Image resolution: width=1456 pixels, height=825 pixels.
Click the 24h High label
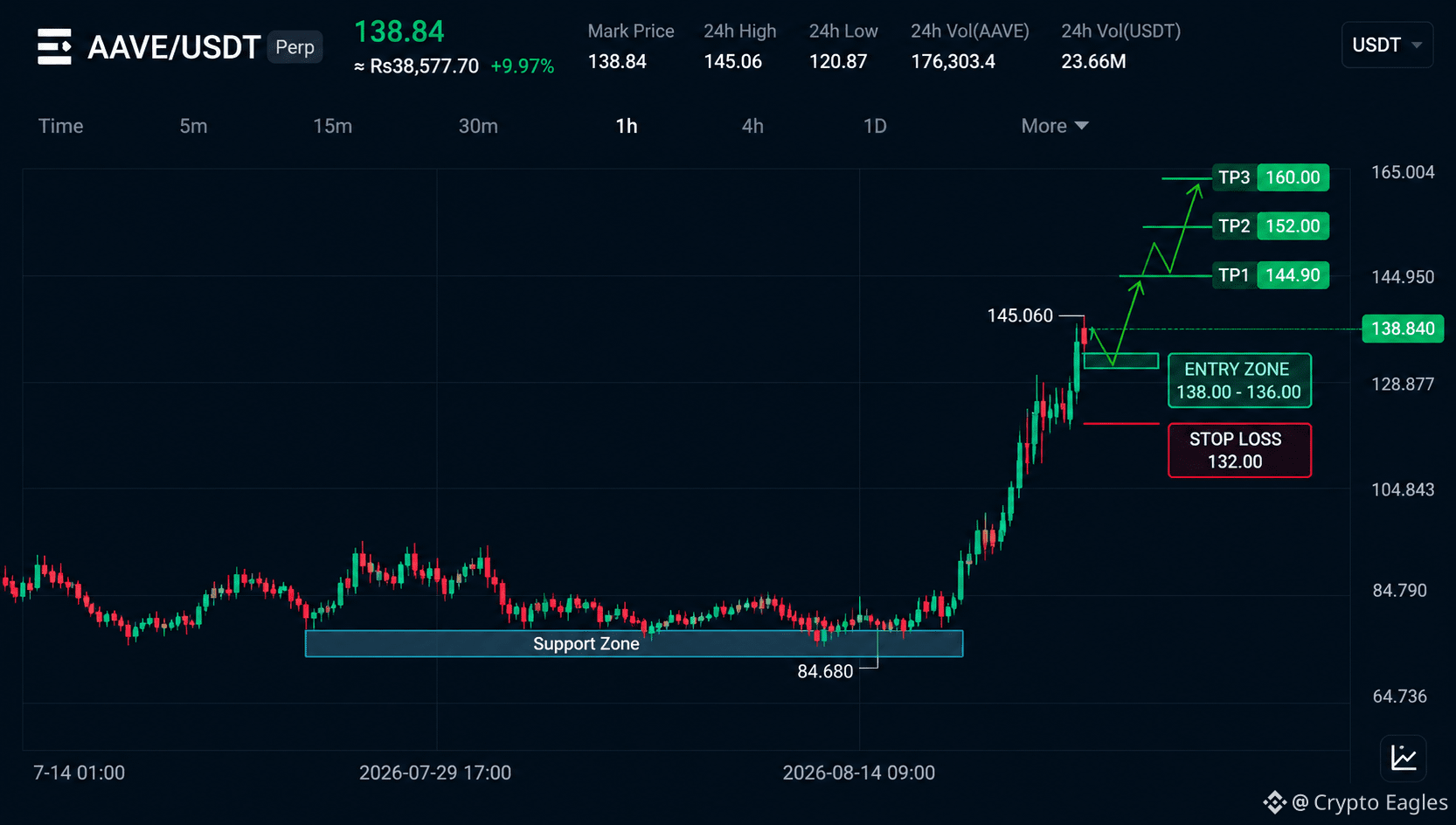tap(740, 31)
